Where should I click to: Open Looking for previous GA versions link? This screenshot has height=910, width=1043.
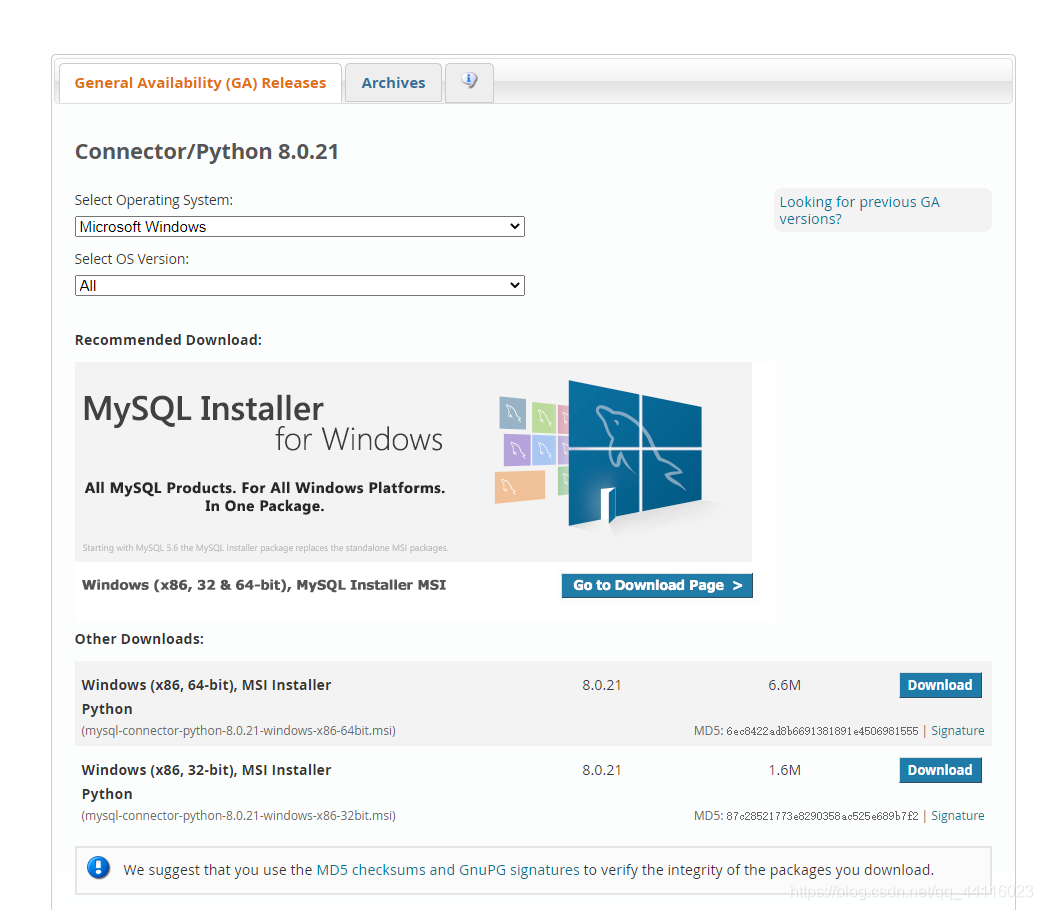(x=859, y=210)
